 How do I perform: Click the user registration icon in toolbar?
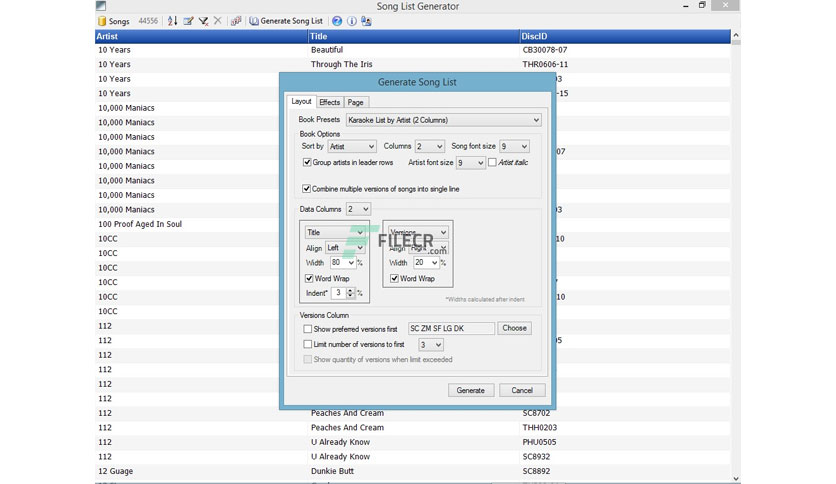pyautogui.click(x=366, y=21)
